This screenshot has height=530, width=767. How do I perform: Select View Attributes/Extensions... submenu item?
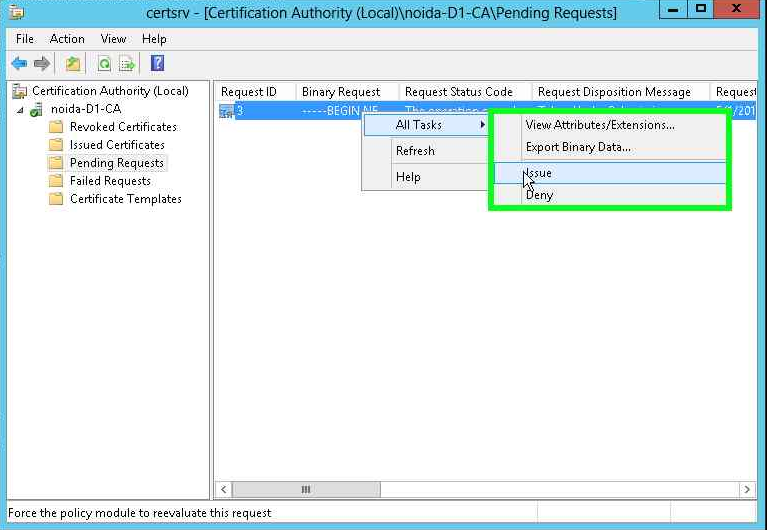click(609, 125)
